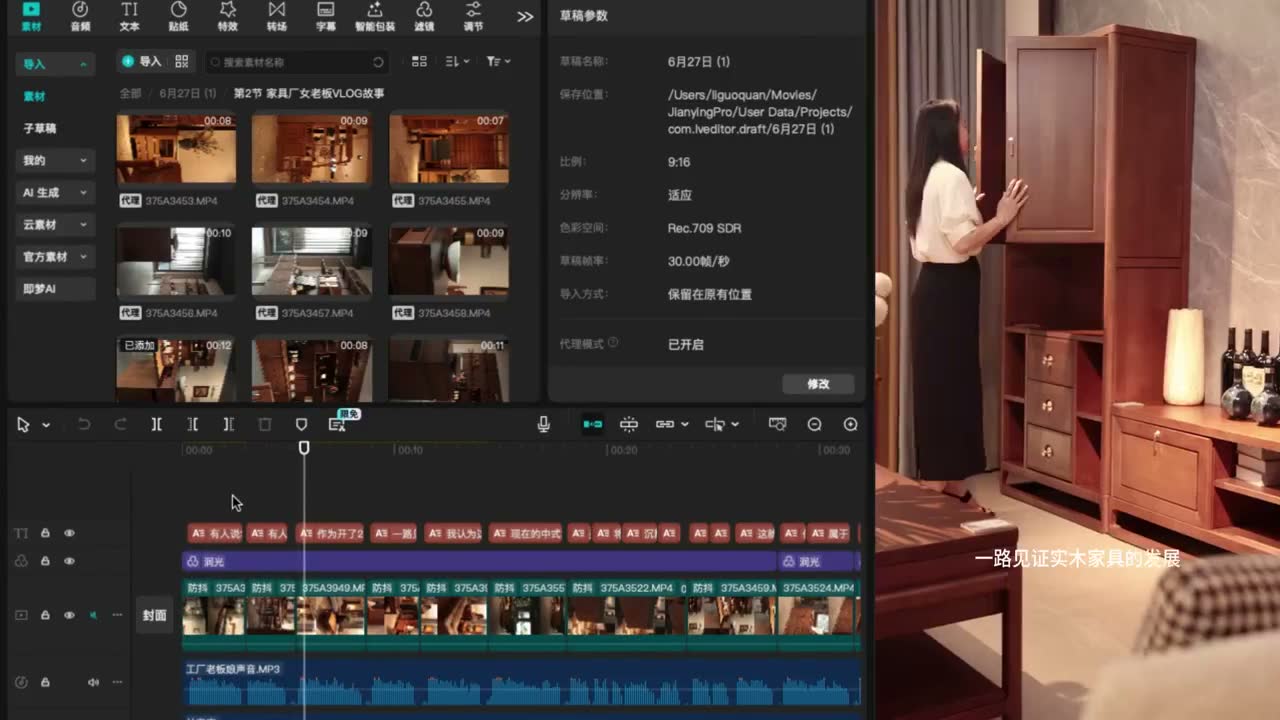Switch to the 文本 (Text) tab

129,16
